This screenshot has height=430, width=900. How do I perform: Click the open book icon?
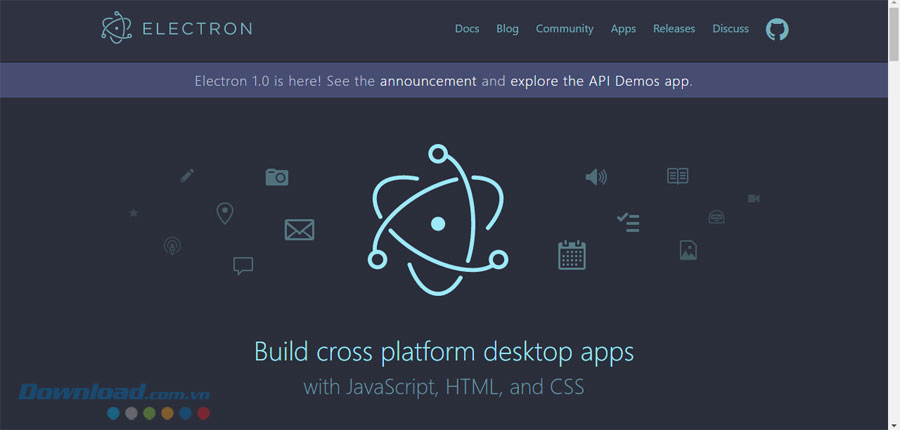click(678, 176)
